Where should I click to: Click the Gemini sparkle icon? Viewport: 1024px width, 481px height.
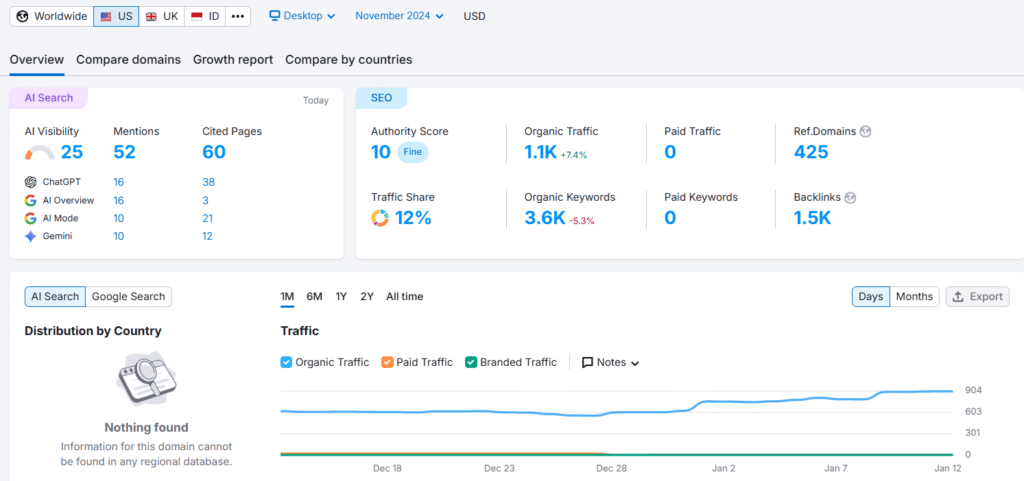click(31, 236)
